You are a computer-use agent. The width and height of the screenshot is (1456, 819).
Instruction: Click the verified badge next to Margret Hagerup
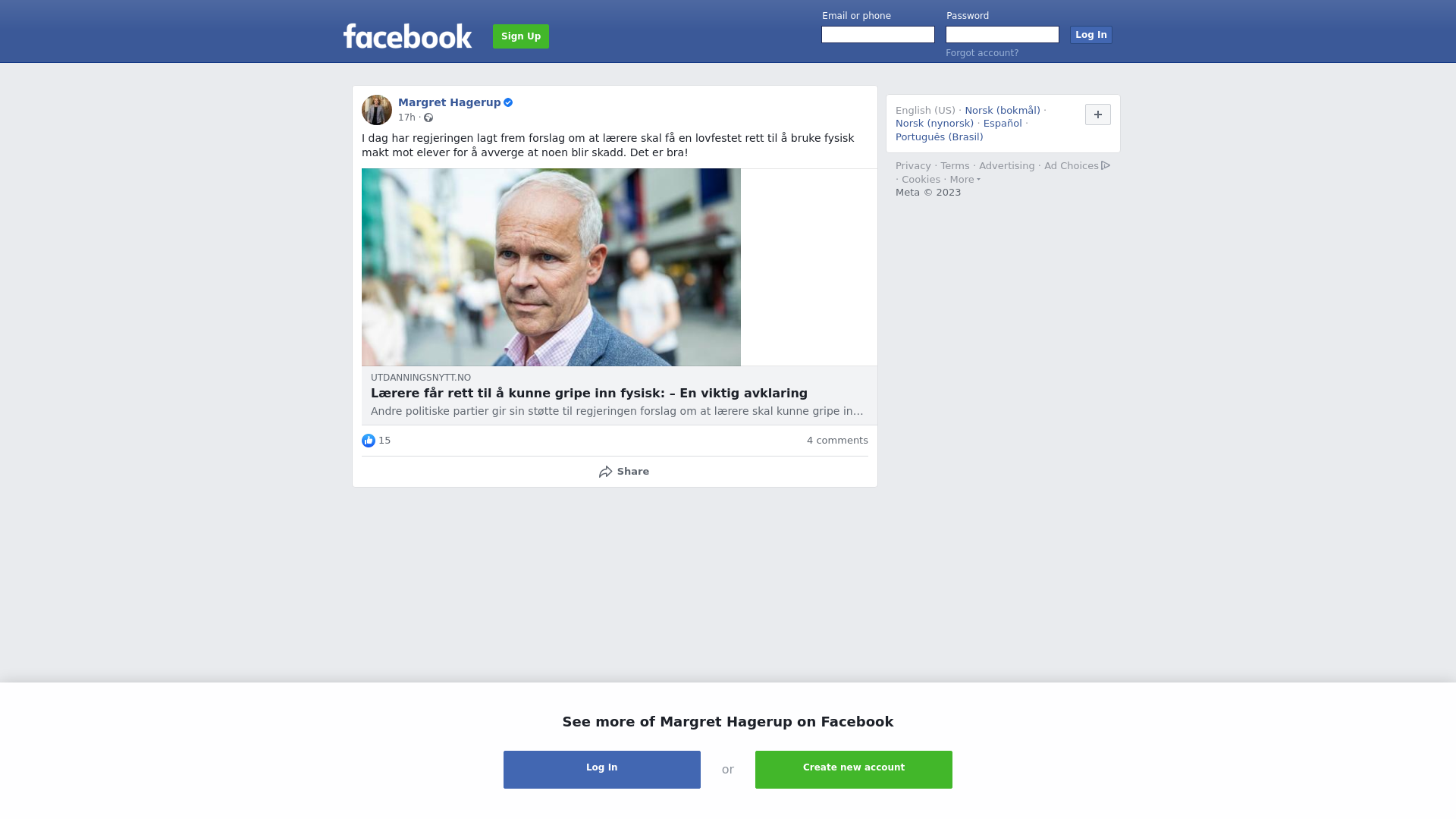[508, 102]
